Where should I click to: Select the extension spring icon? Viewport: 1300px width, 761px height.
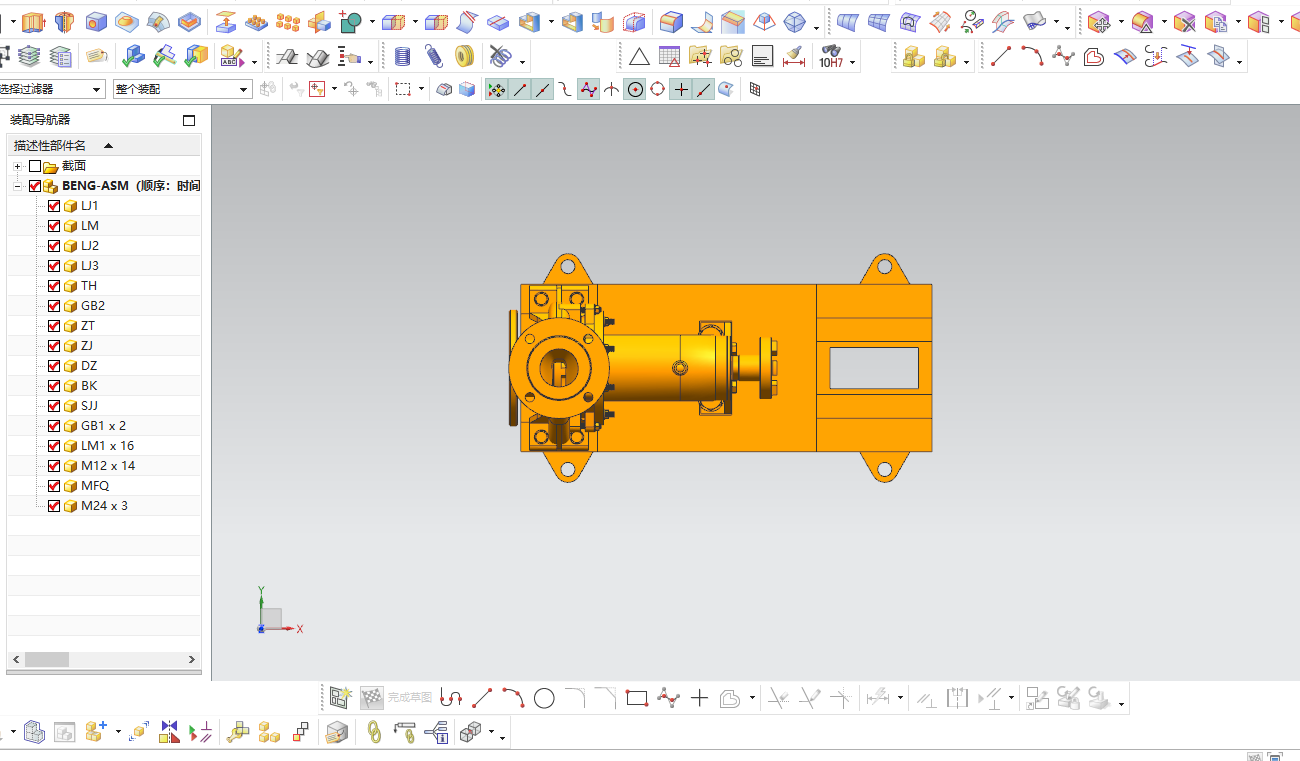[x=434, y=57]
